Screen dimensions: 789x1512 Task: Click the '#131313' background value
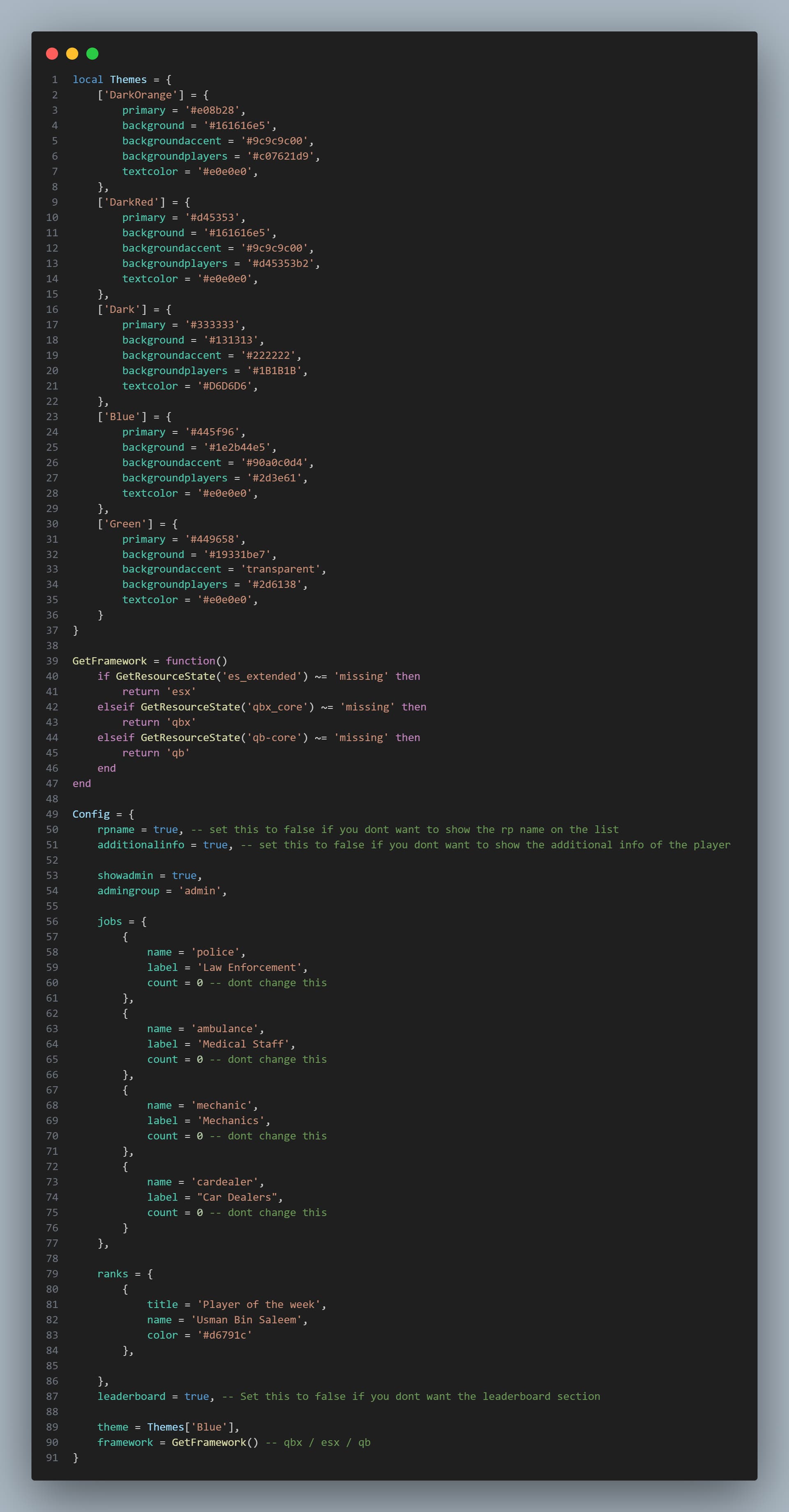click(231, 340)
